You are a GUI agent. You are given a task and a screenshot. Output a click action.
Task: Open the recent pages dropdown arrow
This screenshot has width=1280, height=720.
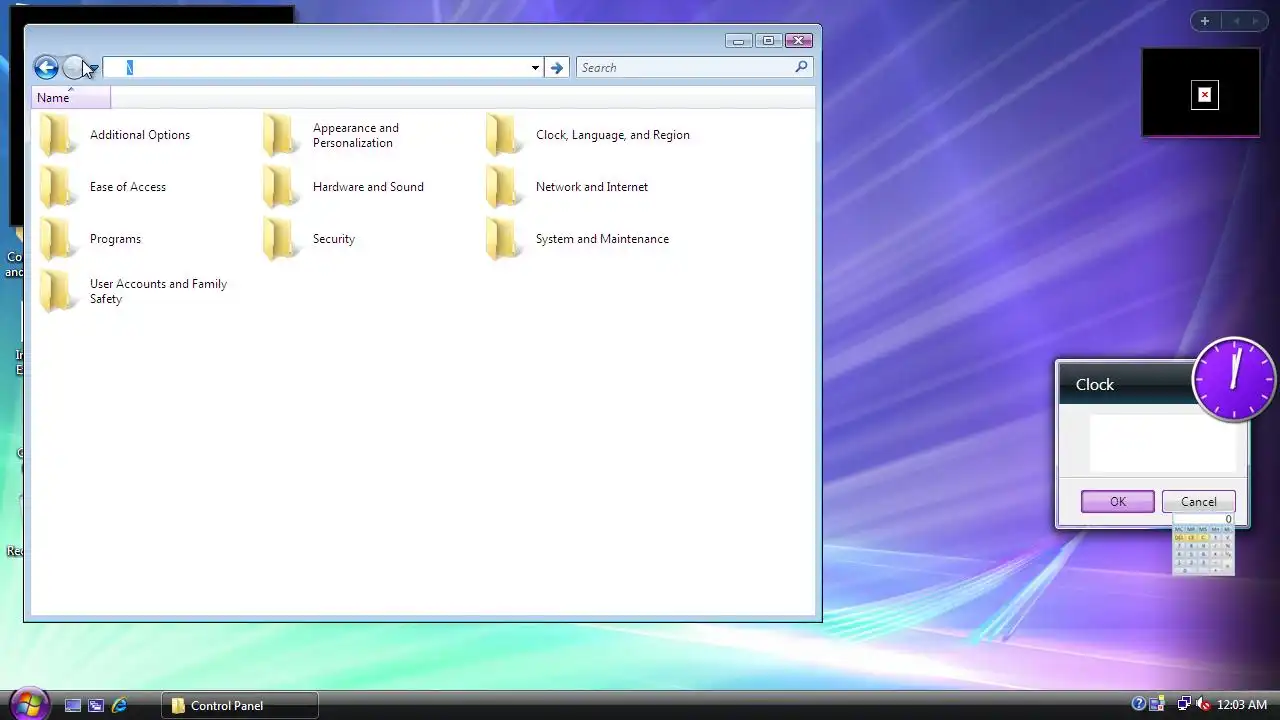(93, 68)
